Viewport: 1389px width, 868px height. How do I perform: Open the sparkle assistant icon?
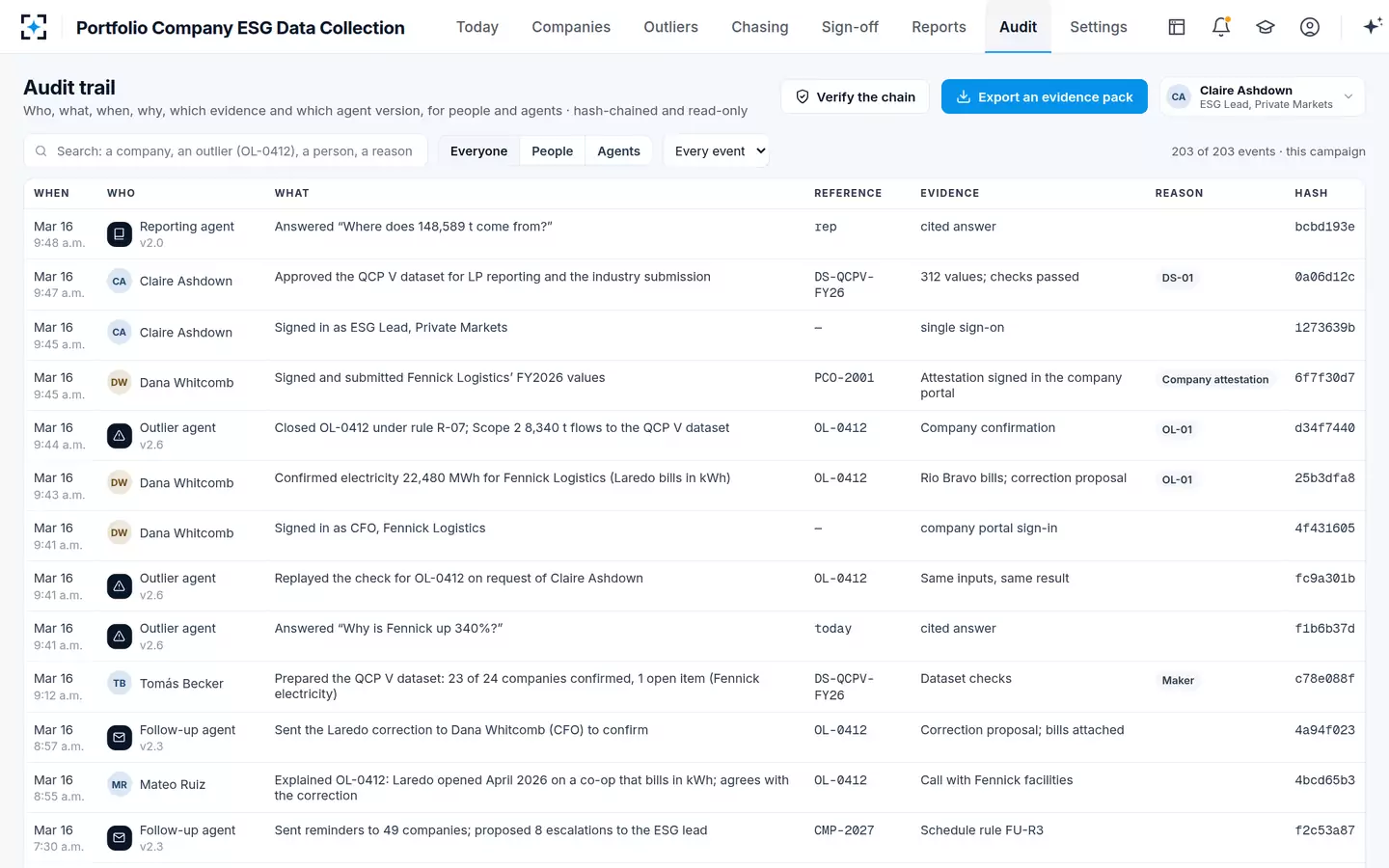pos(1373,27)
